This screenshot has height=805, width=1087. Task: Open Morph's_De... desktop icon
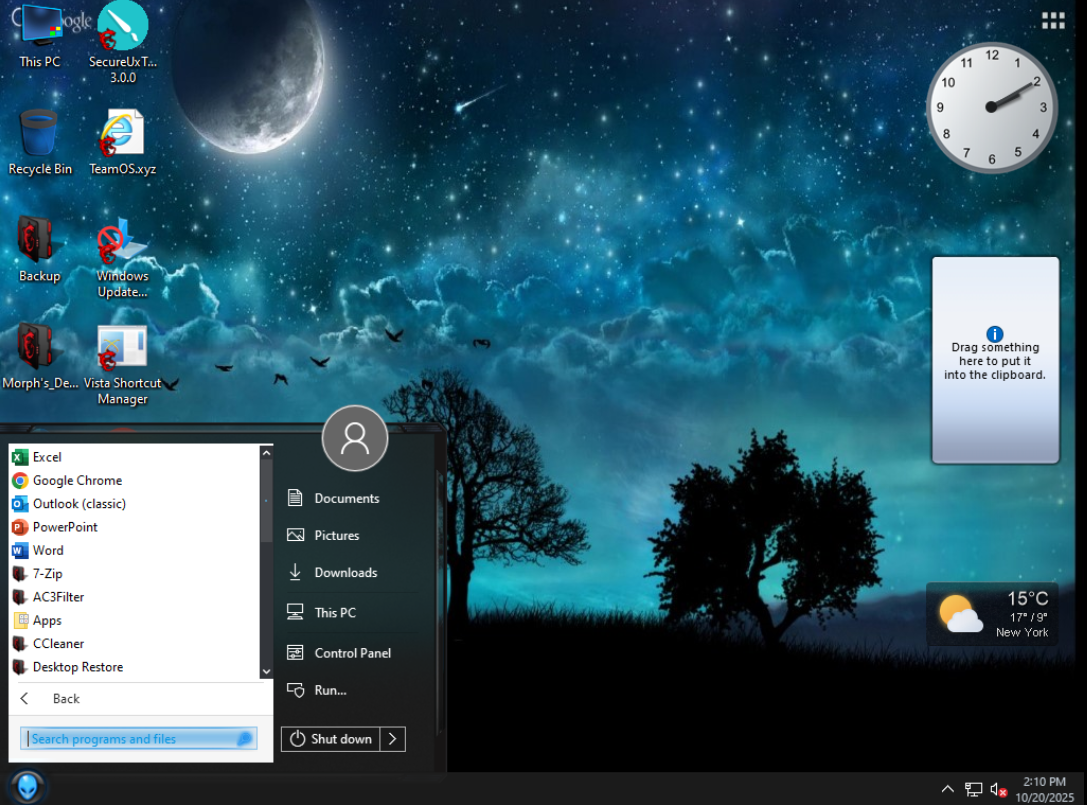40,356
